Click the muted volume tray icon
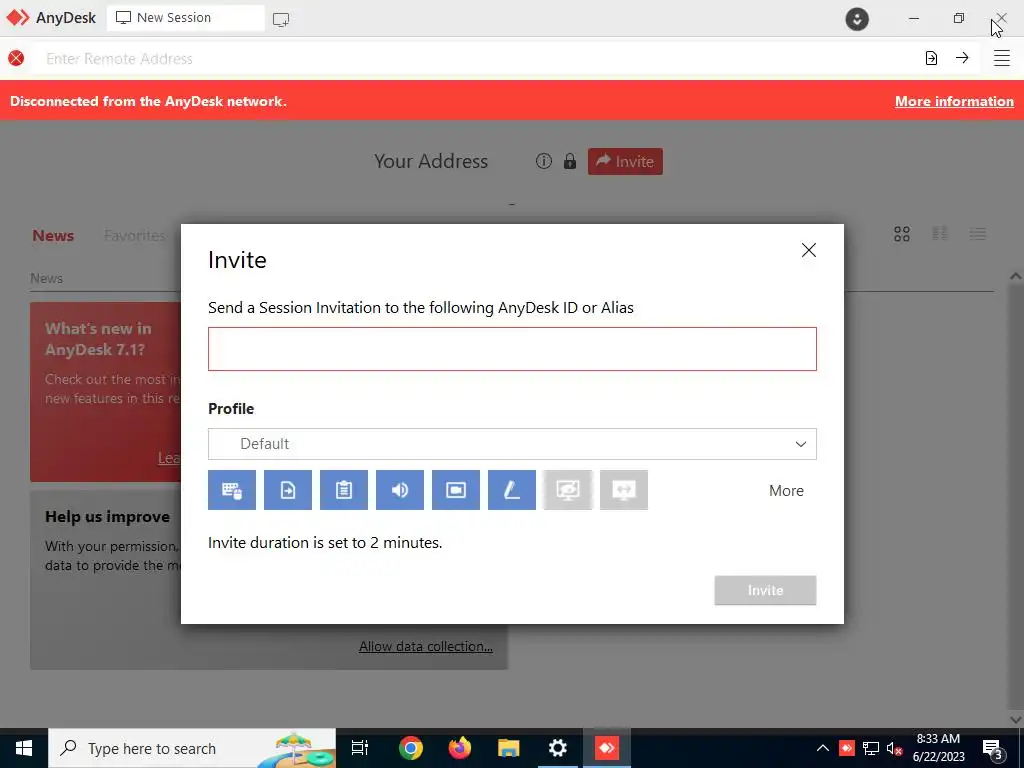Screen dimensions: 1024x768 (x=894, y=748)
